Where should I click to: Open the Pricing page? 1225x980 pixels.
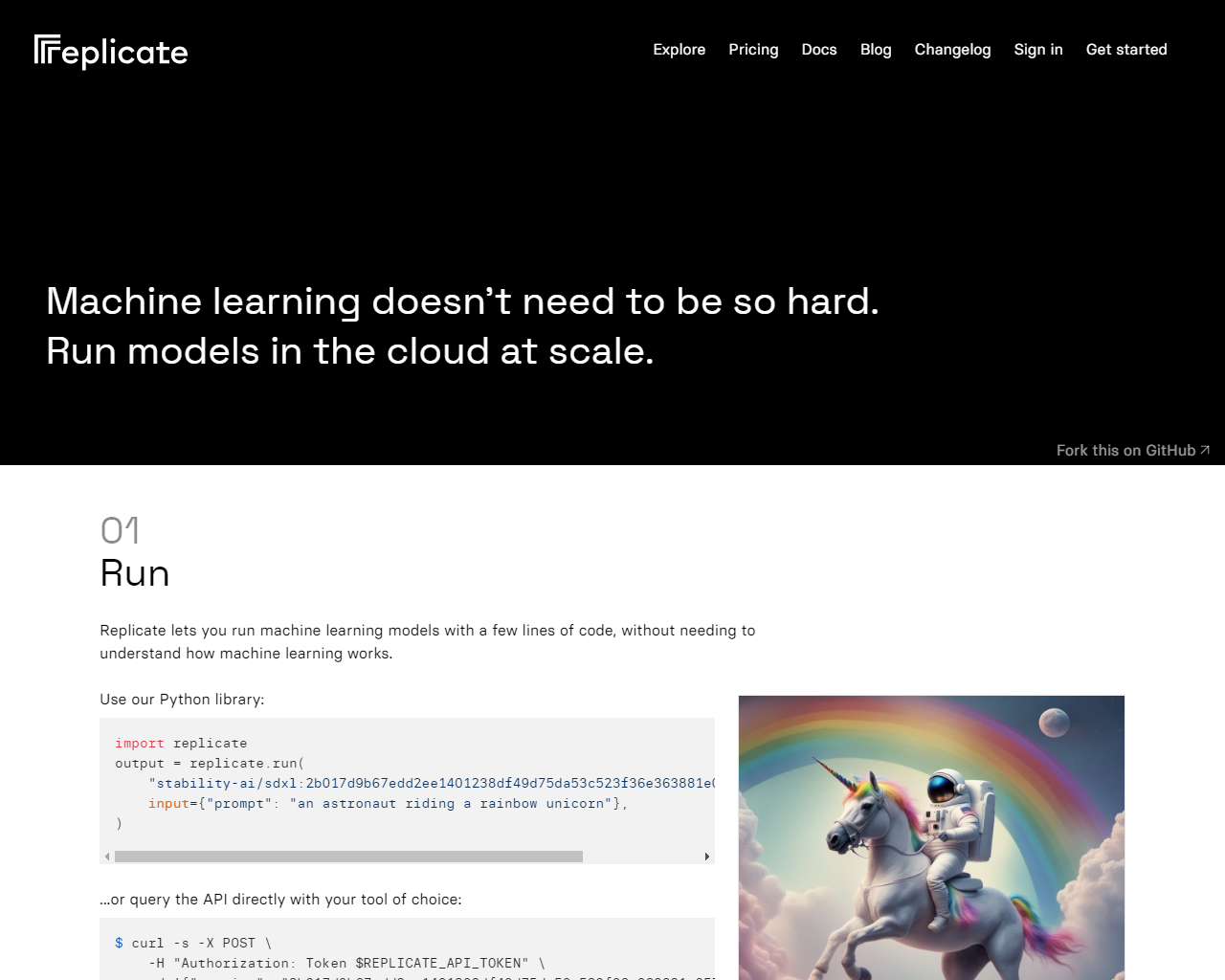point(753,50)
